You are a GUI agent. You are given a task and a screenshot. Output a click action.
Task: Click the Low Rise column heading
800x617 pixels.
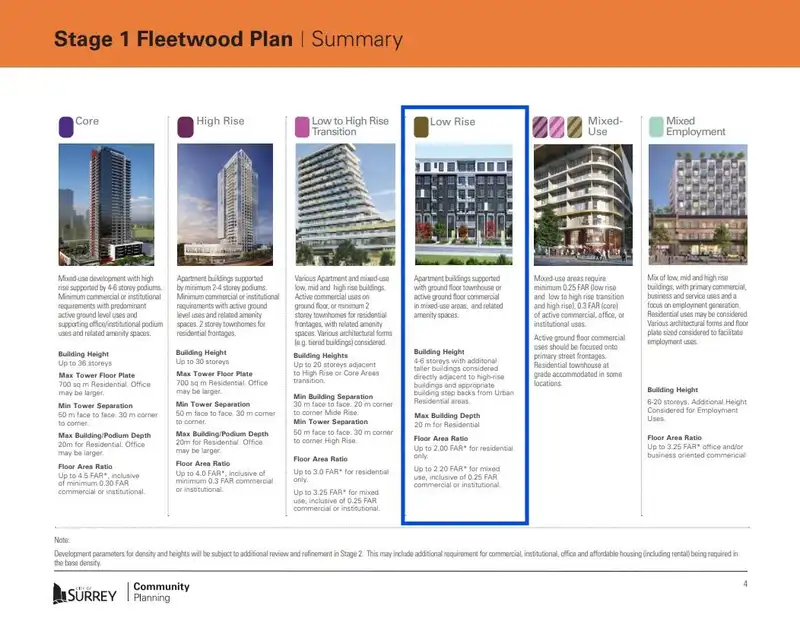coord(453,122)
